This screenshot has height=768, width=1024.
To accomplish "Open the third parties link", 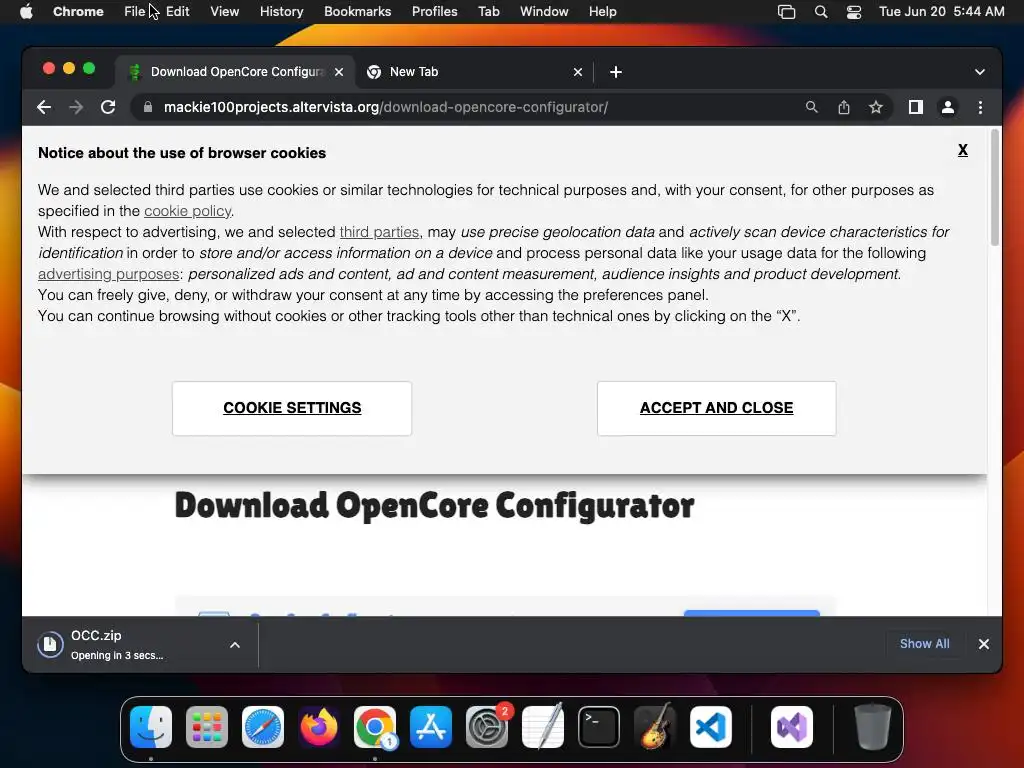I will tap(379, 232).
